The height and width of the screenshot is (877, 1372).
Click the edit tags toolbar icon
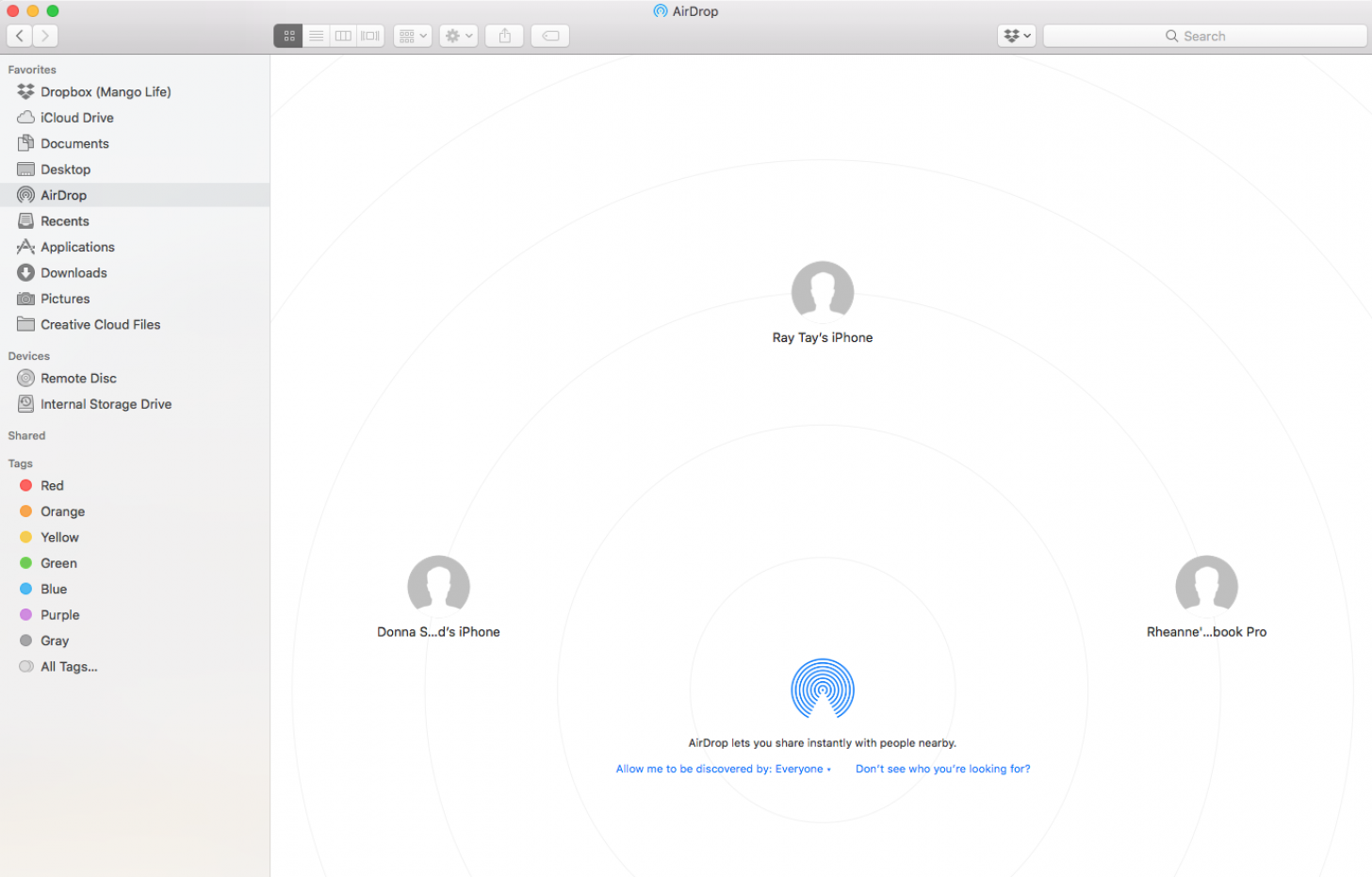point(550,36)
